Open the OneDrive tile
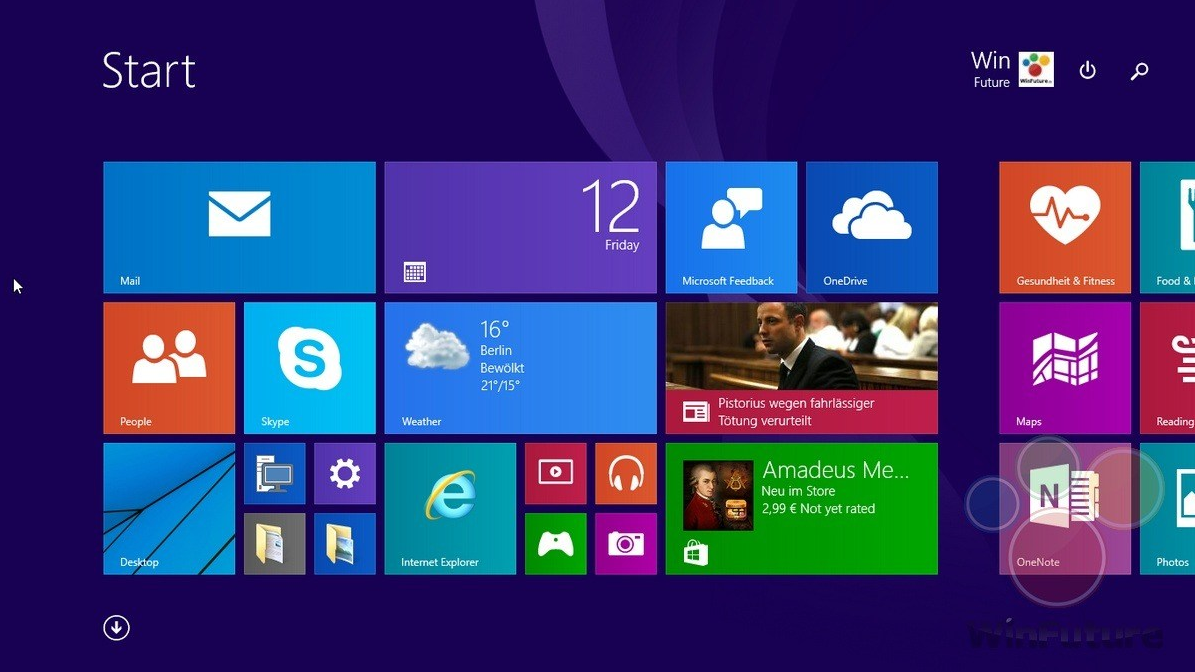The height and width of the screenshot is (672, 1195). 871,227
